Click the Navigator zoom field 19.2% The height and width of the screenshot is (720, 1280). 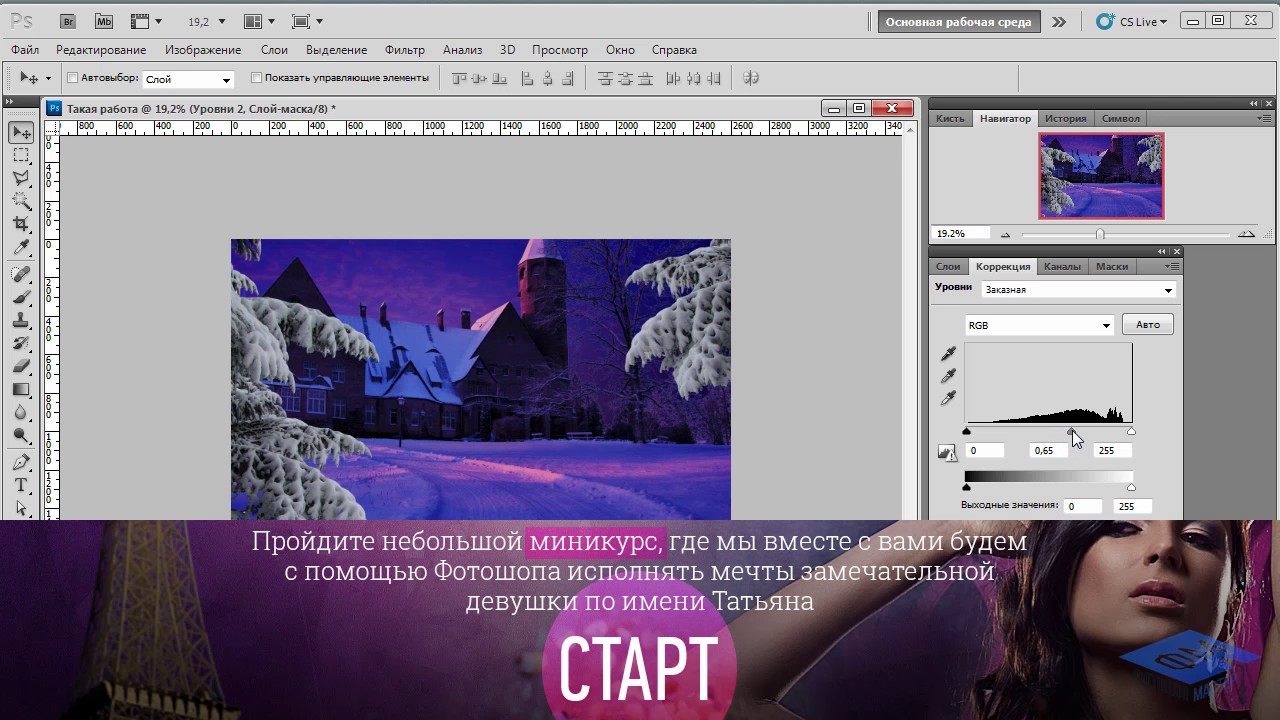[960, 234]
